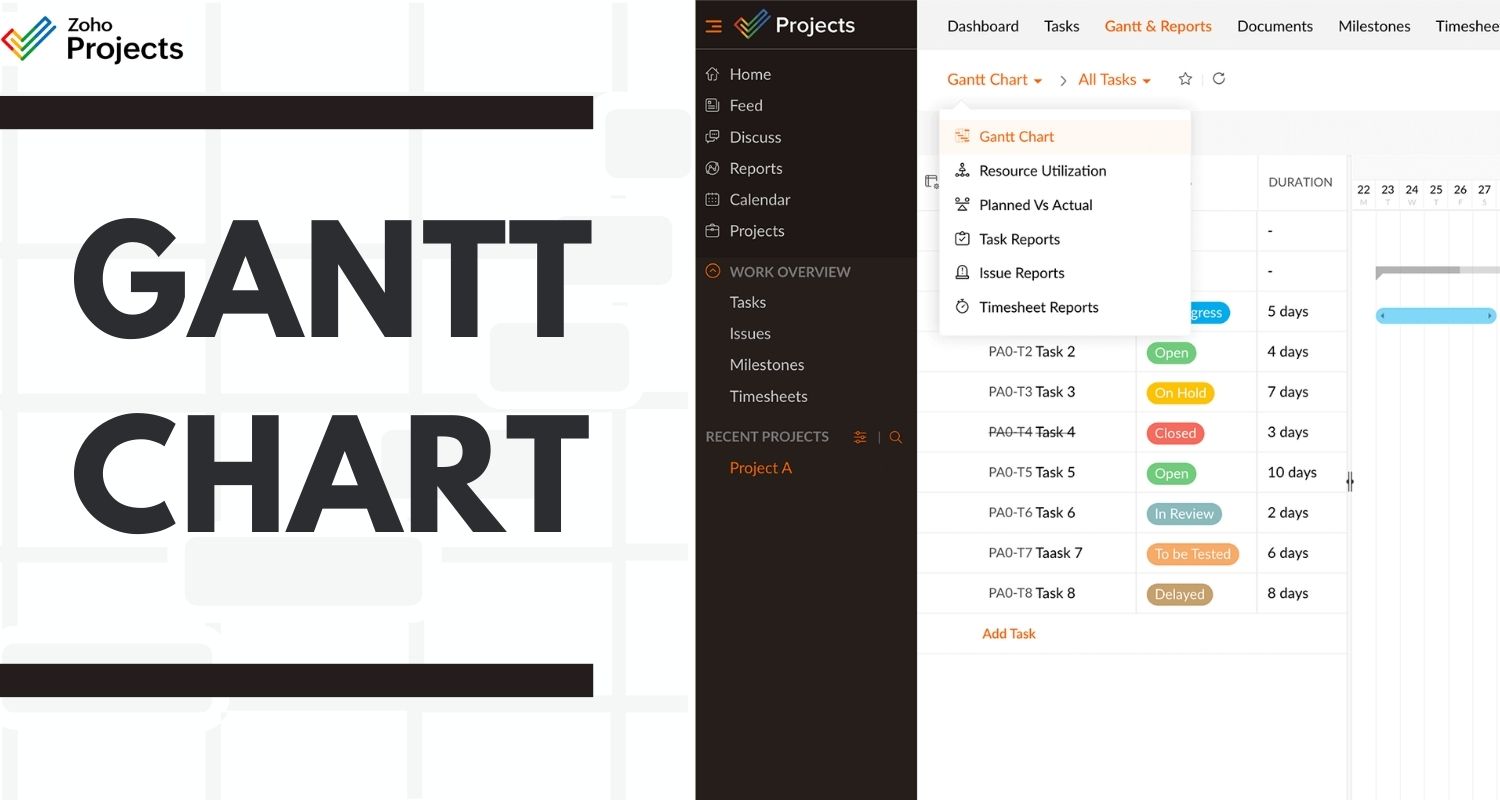Open the Documents tab

pyautogui.click(x=1274, y=26)
